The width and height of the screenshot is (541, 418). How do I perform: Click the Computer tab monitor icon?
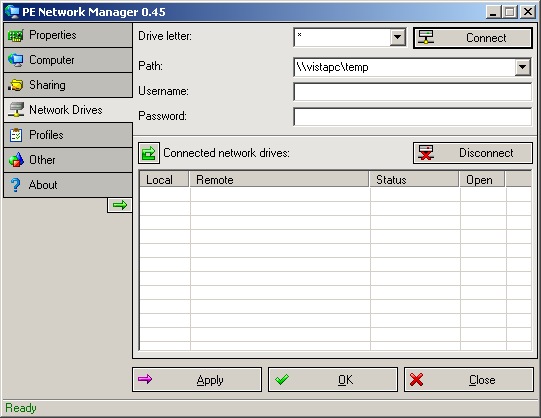(x=16, y=60)
